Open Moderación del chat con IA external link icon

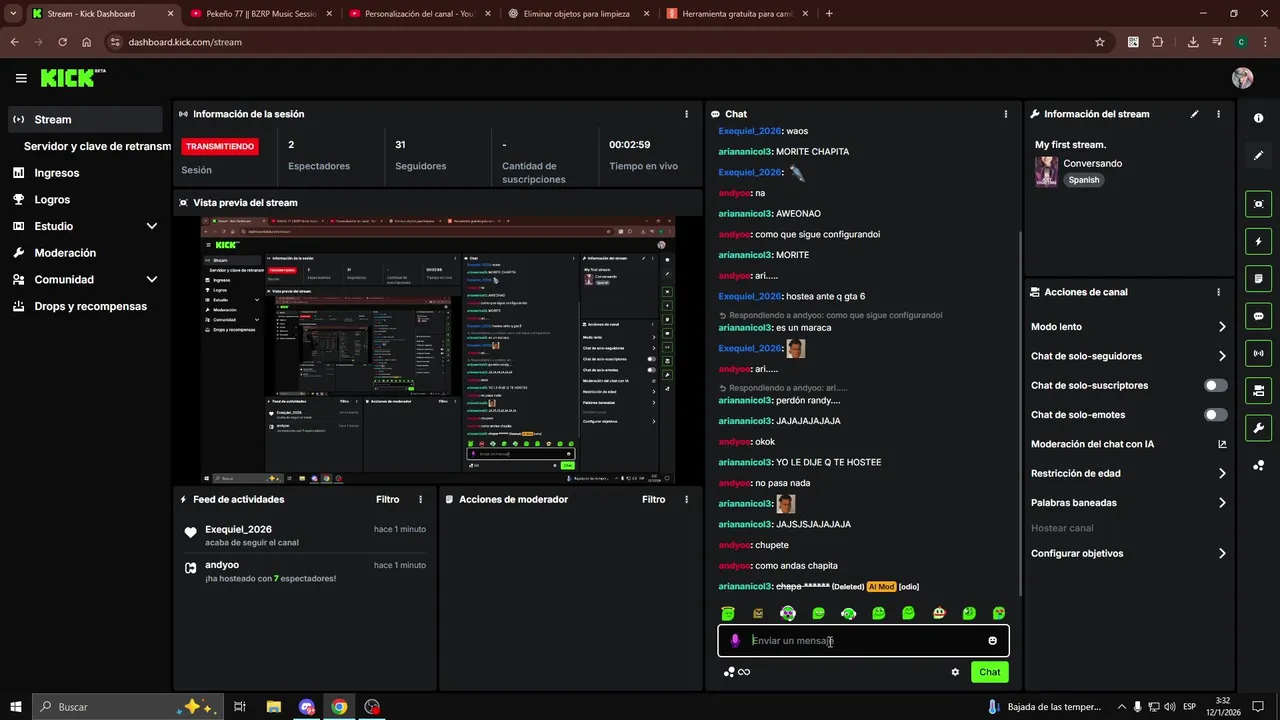pos(1222,444)
